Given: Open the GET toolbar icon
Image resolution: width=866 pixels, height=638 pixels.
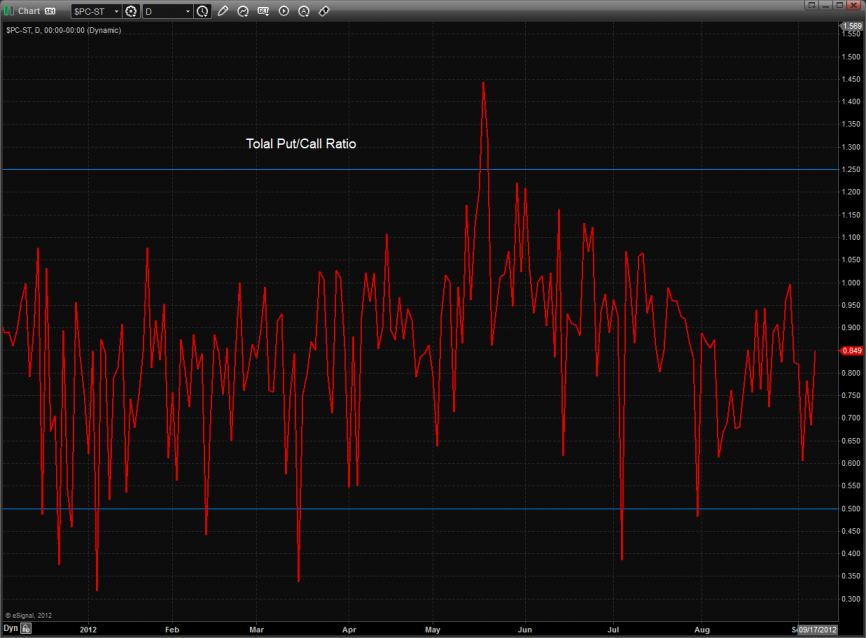Looking at the screenshot, I should 264,11.
